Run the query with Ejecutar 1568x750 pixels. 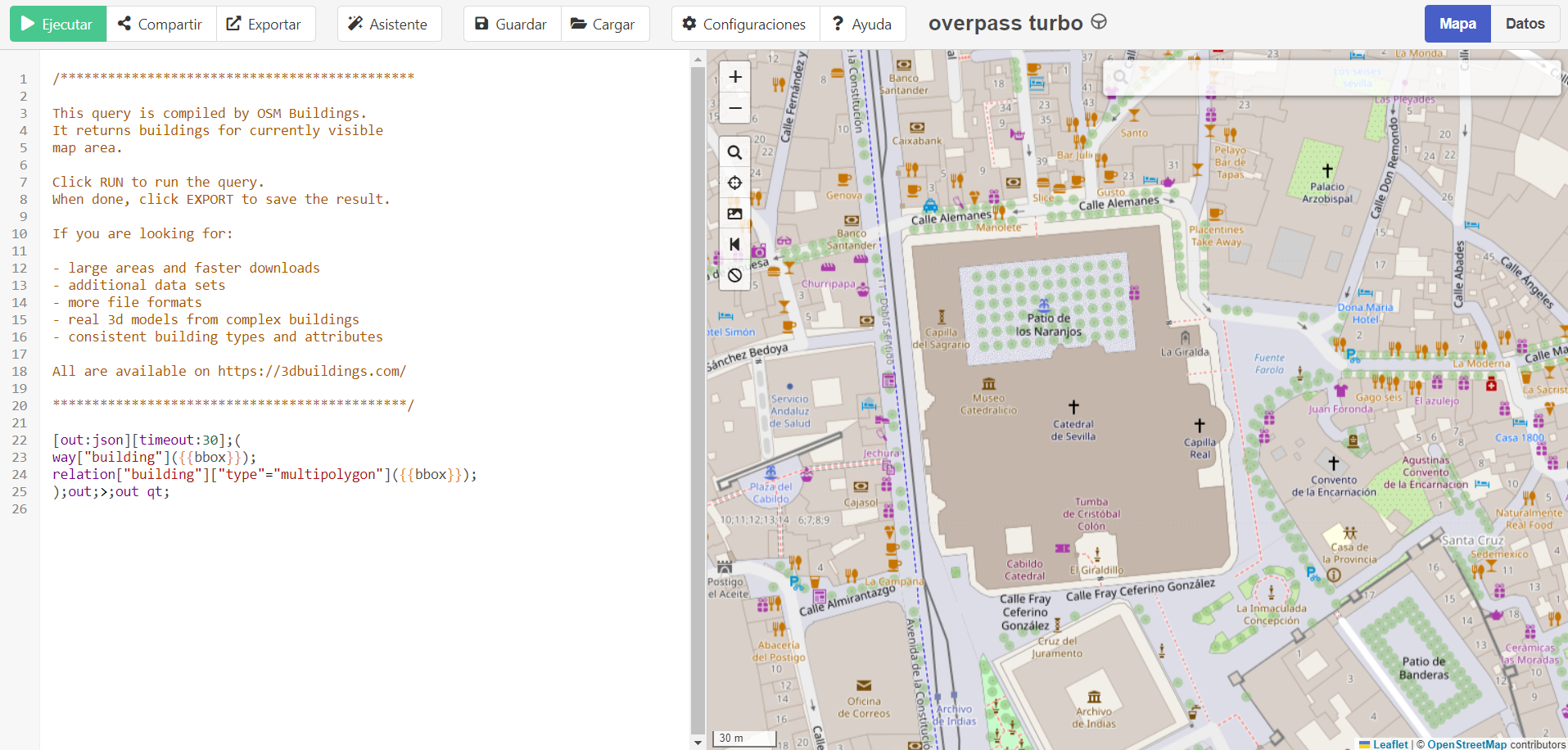point(57,24)
